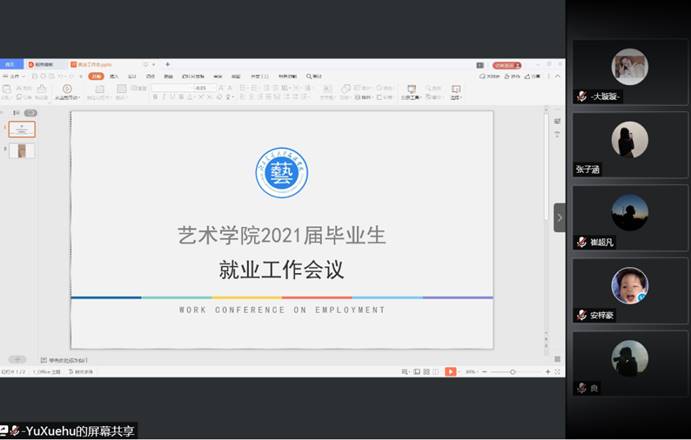Toggle outline view in slide panel
Image resolution: width=691 pixels, height=440 pixels.
coord(16,113)
